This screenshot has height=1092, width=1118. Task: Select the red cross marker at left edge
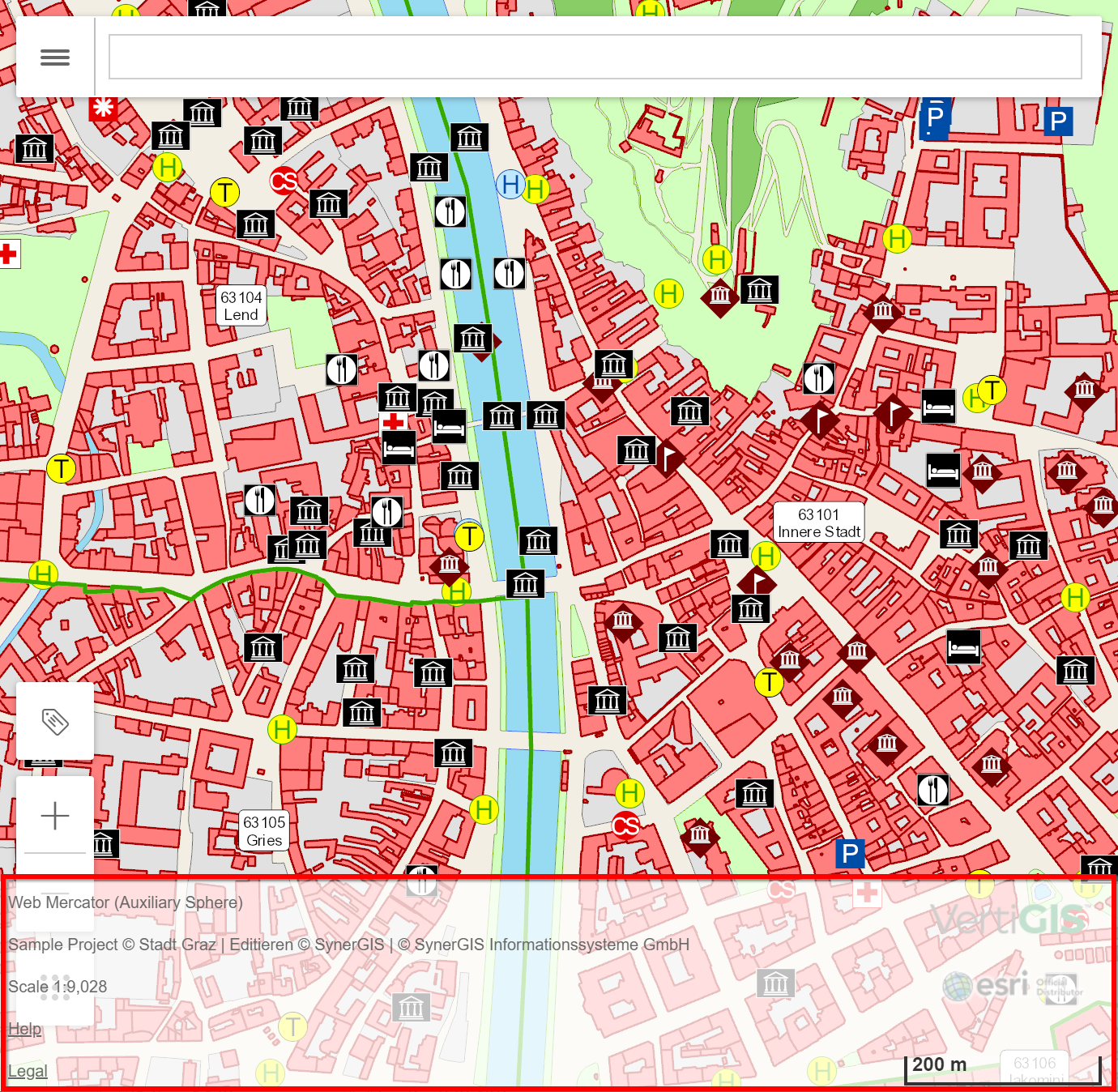pyautogui.click(x=8, y=254)
